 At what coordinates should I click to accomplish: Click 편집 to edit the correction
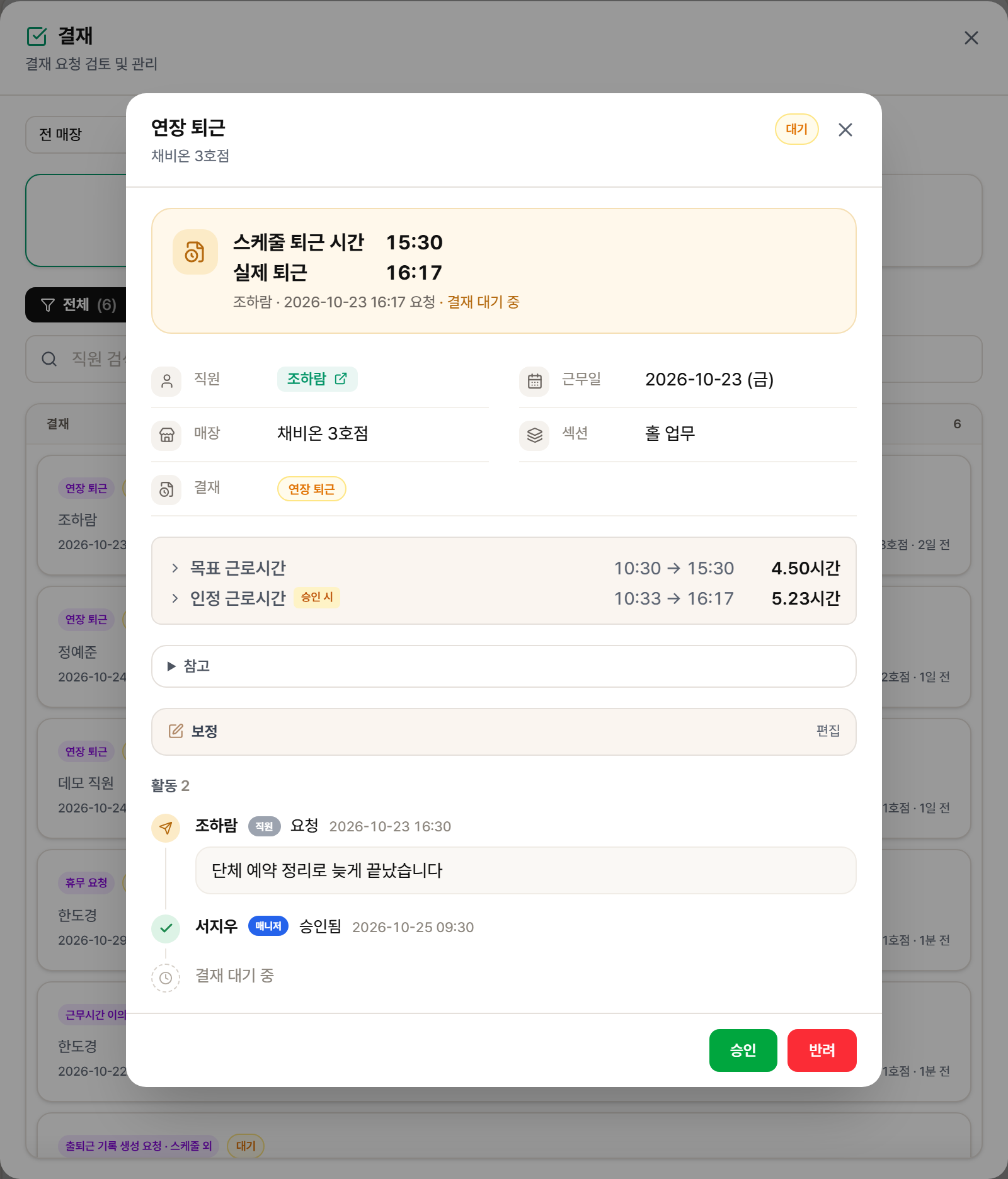[828, 731]
